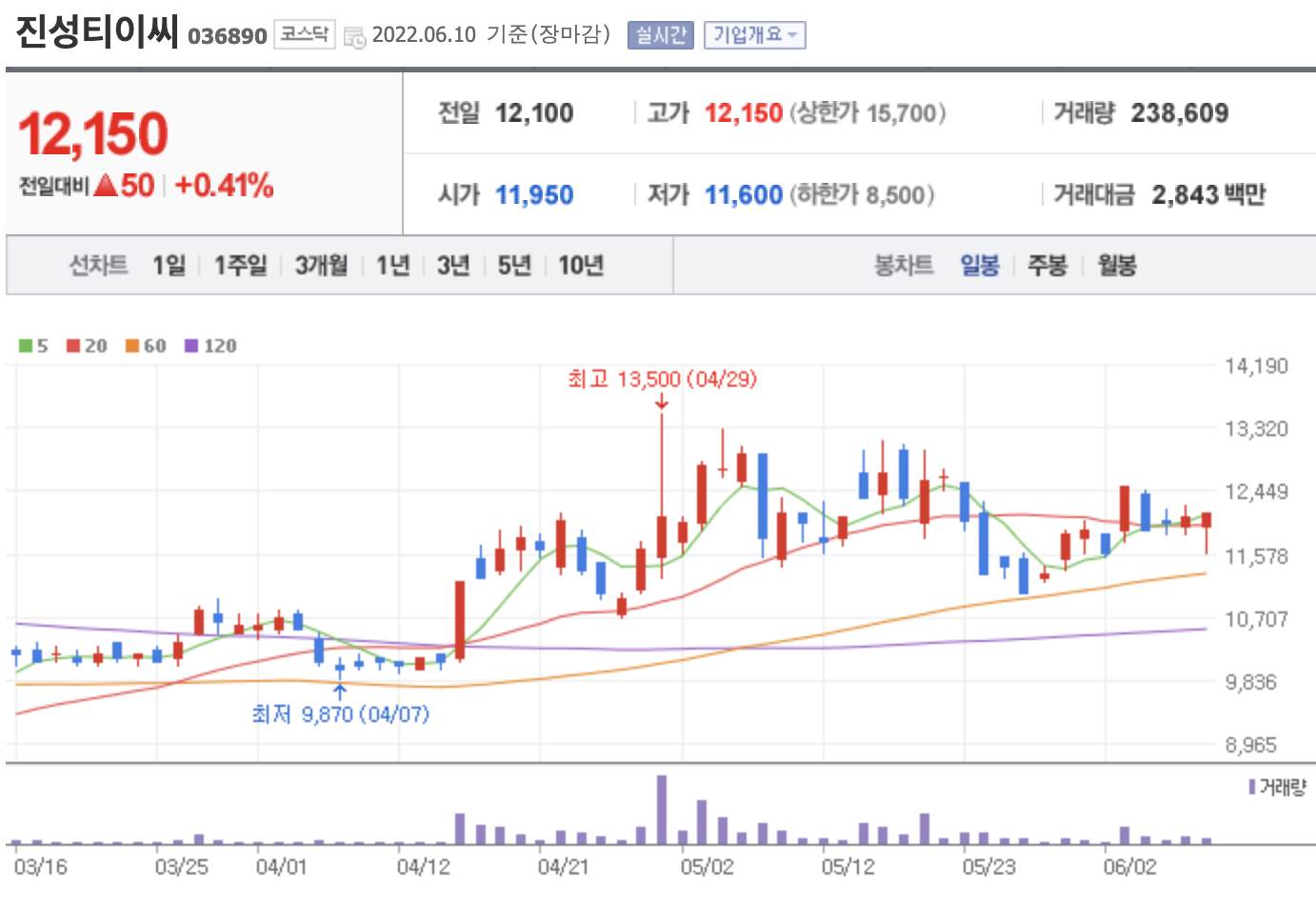
Task: Click the 하한가 8,500 text
Action: click(x=862, y=195)
